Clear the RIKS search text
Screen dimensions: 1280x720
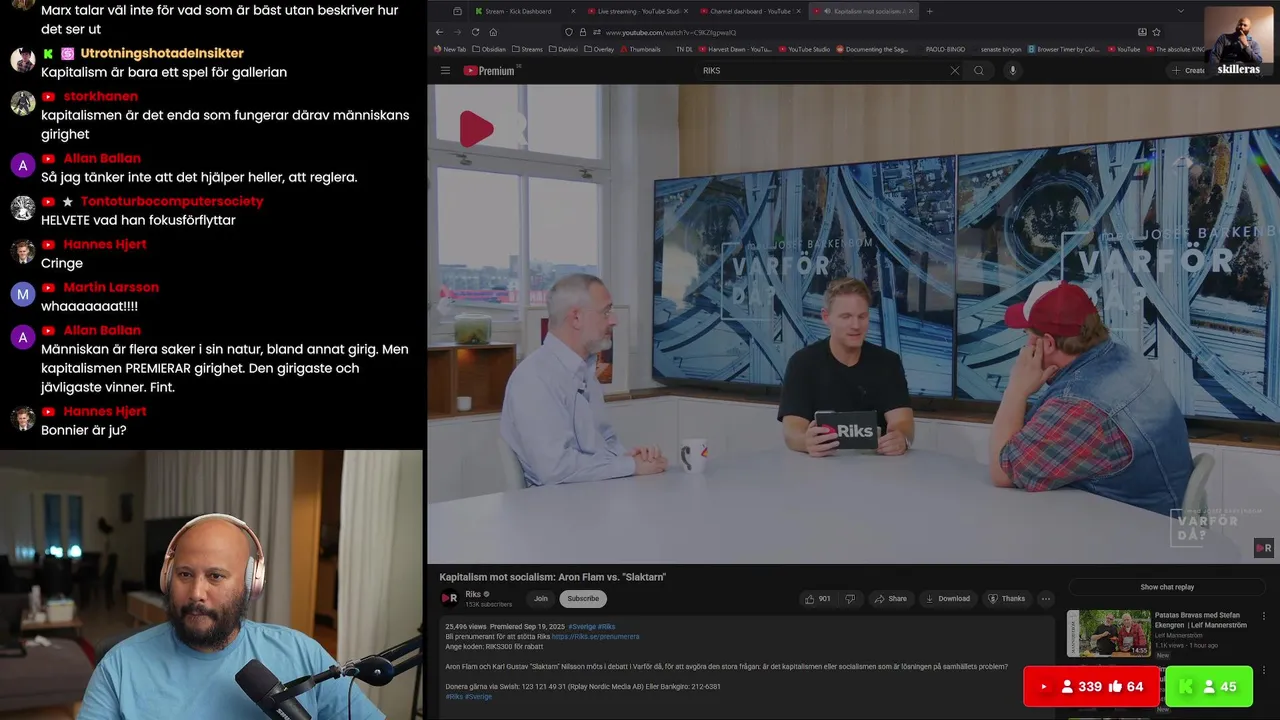coord(954,70)
